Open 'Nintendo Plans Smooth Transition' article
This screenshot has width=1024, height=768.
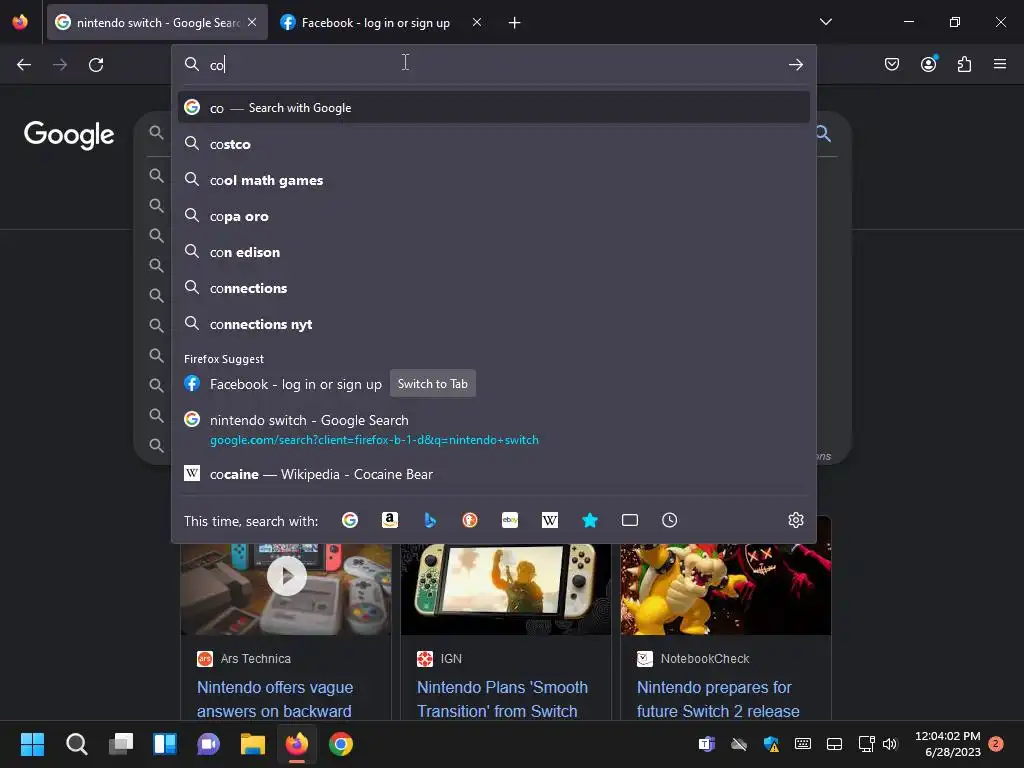click(502, 699)
